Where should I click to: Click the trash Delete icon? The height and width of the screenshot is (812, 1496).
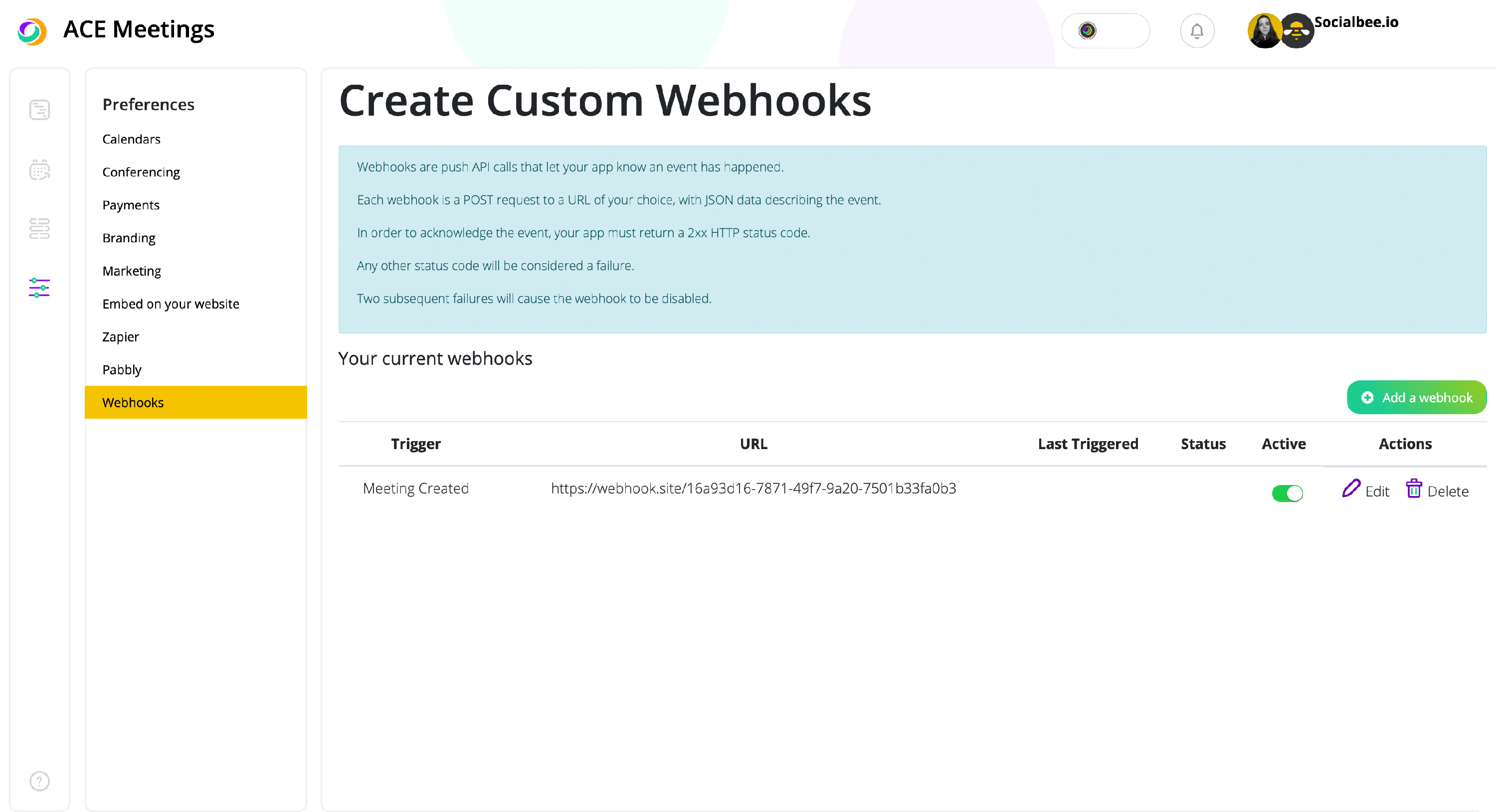tap(1414, 488)
